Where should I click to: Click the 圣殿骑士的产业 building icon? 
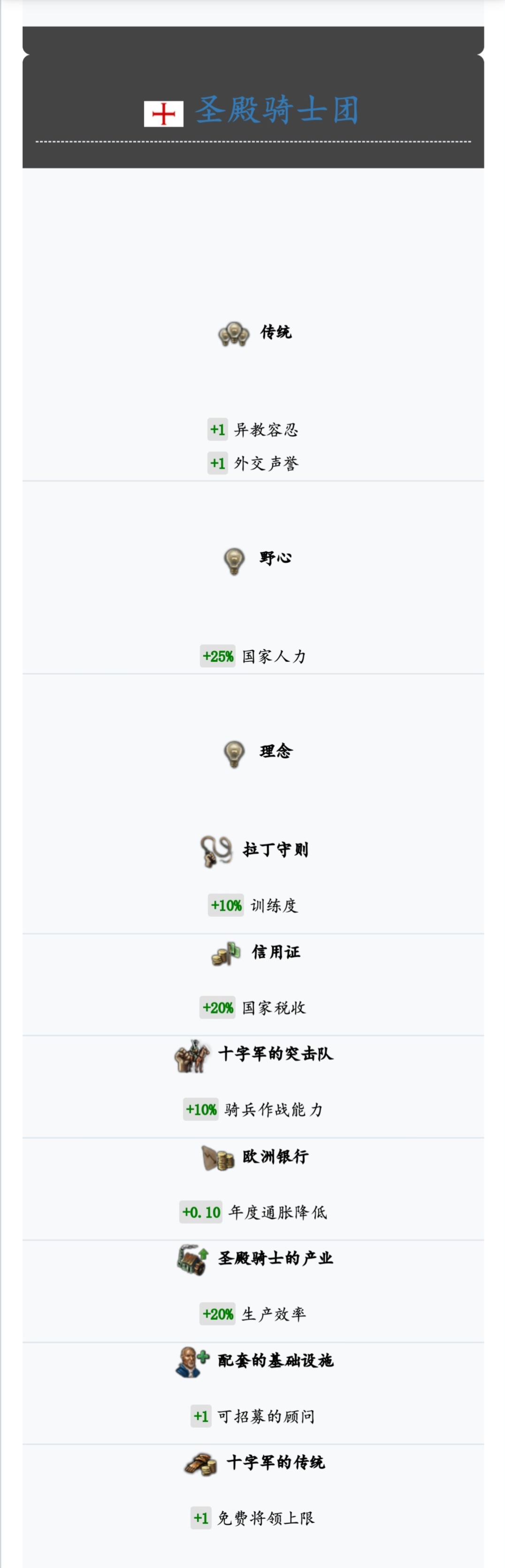click(193, 1260)
